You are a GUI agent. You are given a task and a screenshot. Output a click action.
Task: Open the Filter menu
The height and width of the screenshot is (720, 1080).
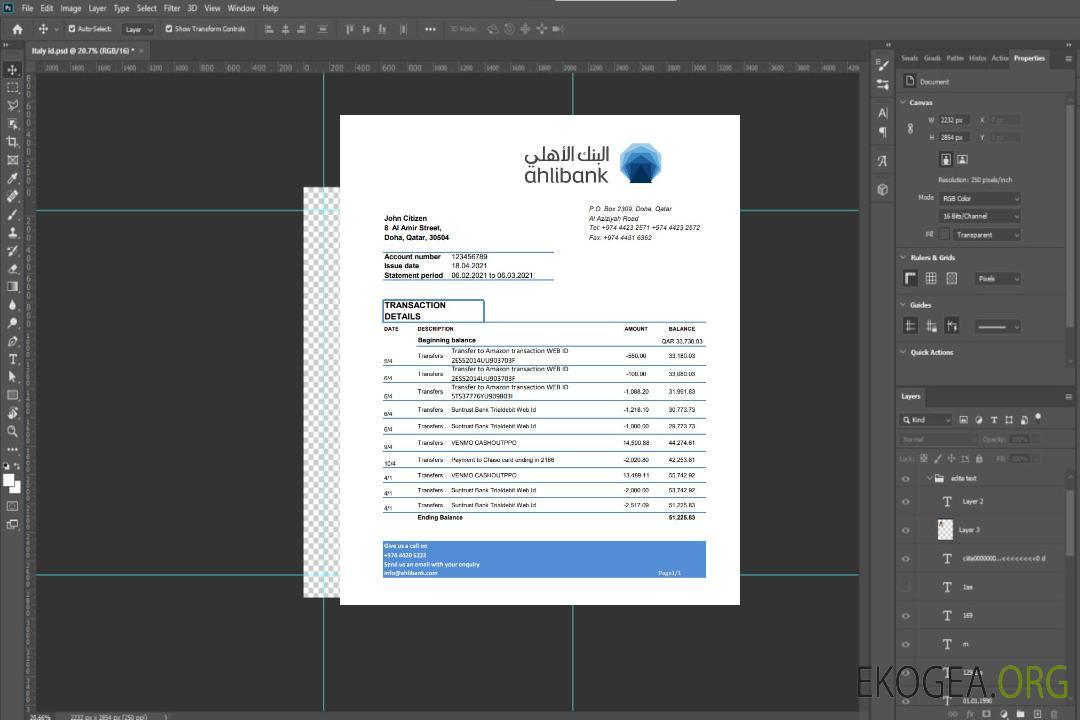[x=172, y=8]
